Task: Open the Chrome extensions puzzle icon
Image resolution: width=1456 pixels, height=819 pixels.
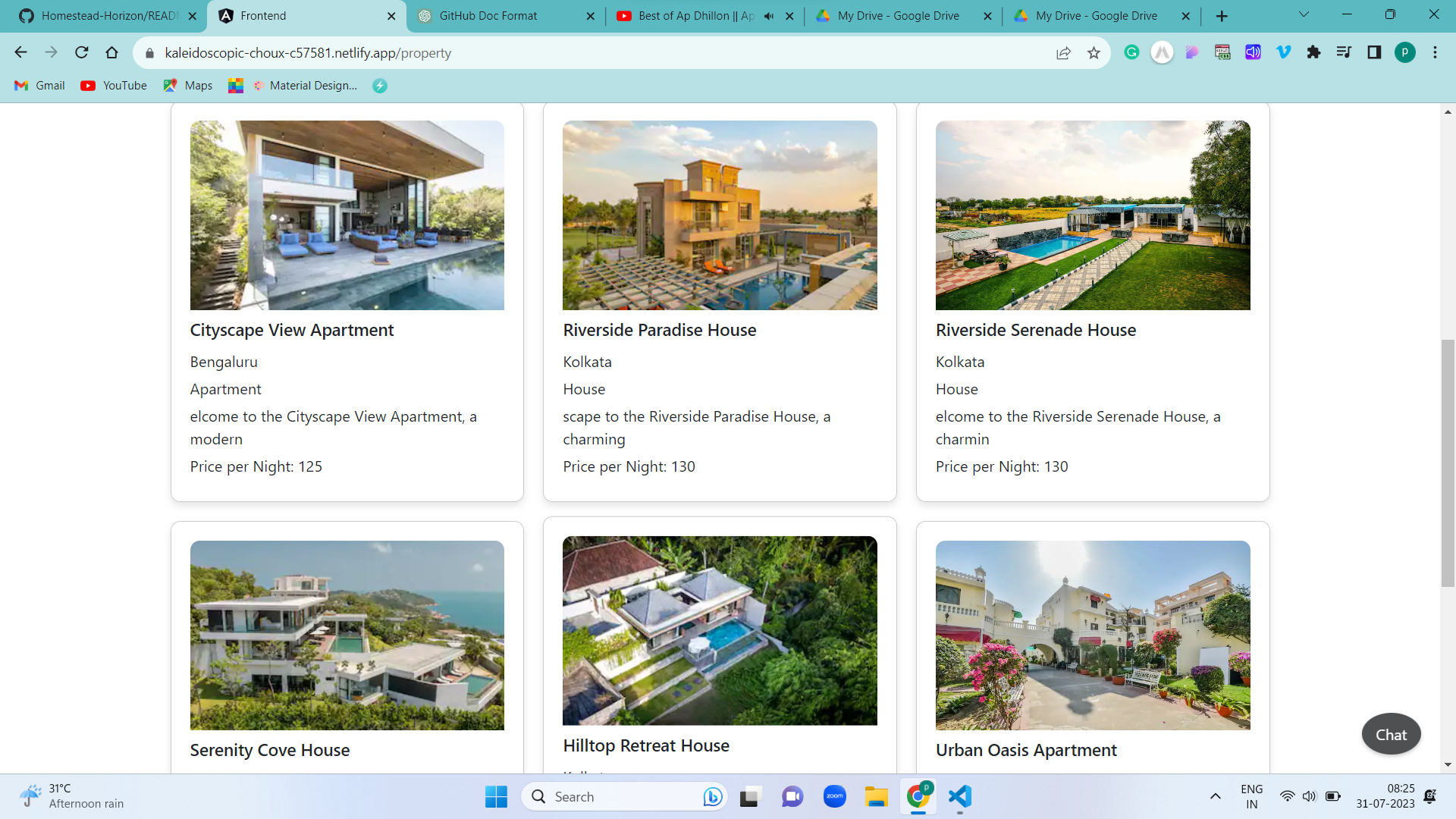Action: pos(1313,53)
